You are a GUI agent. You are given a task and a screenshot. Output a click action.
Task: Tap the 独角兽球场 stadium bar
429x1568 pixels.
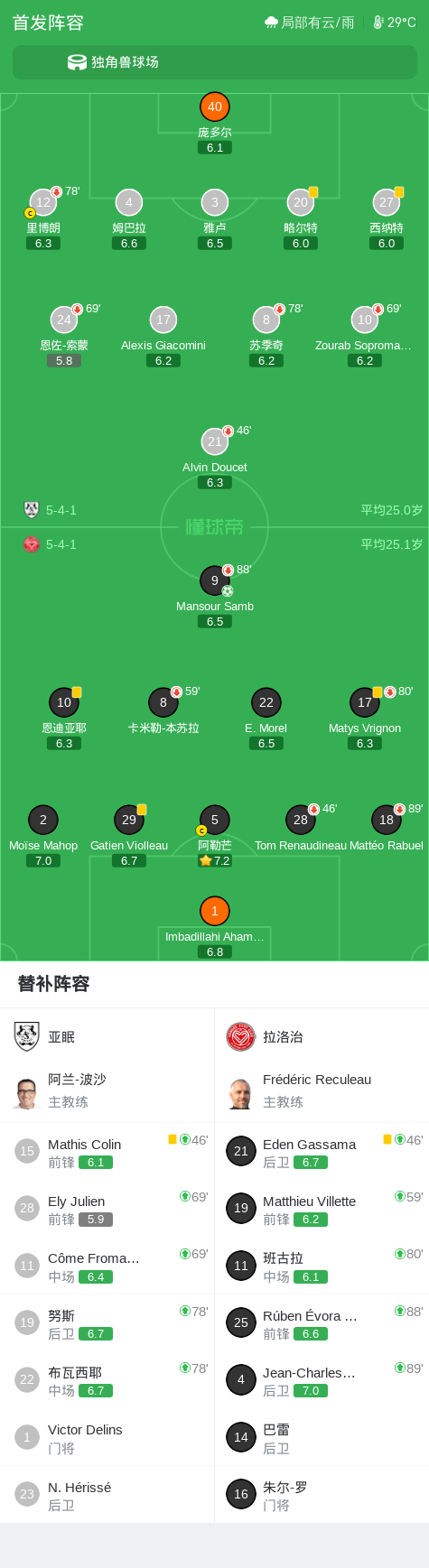[215, 62]
